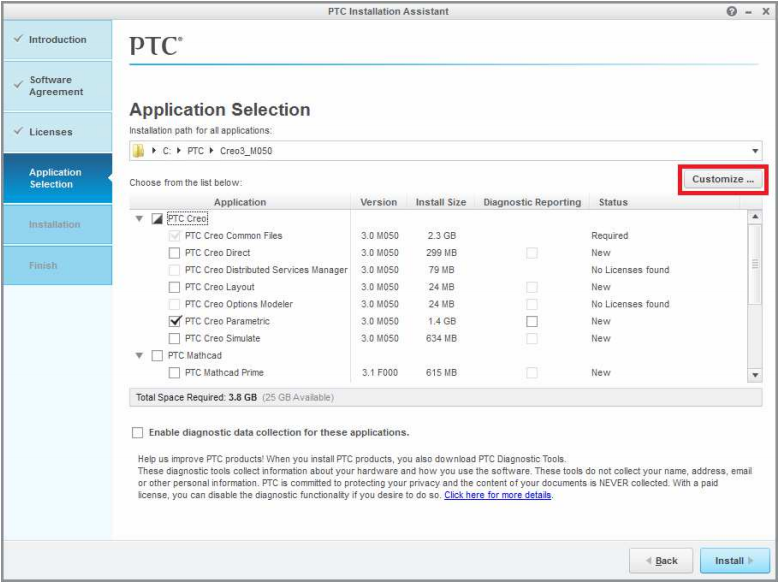Screen dimensions: 780x584
Task: Click the Back button
Action: [661, 561]
